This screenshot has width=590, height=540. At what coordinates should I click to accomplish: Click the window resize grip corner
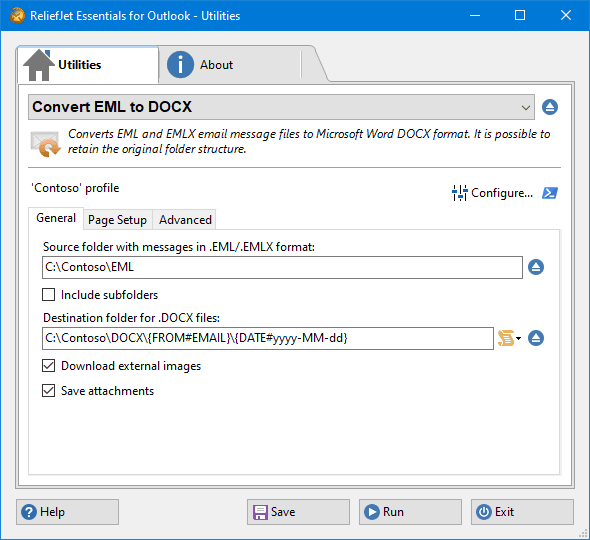click(583, 533)
